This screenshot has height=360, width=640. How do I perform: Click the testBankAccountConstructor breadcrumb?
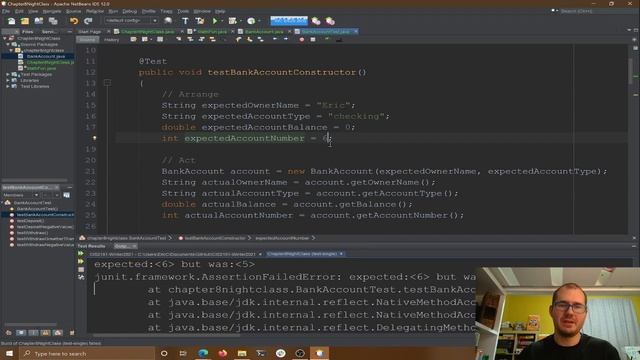coord(215,238)
